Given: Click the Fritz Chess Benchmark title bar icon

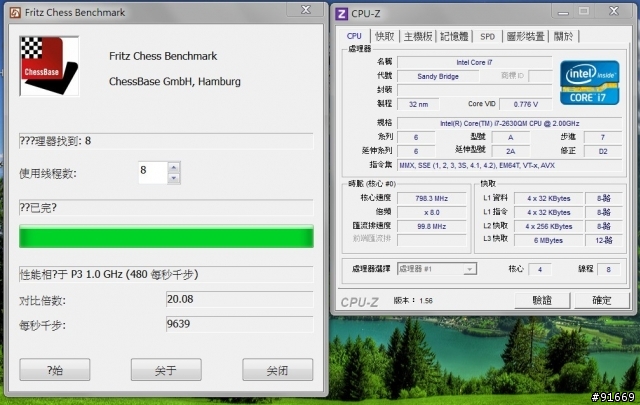Looking at the screenshot, I should [x=15, y=13].
